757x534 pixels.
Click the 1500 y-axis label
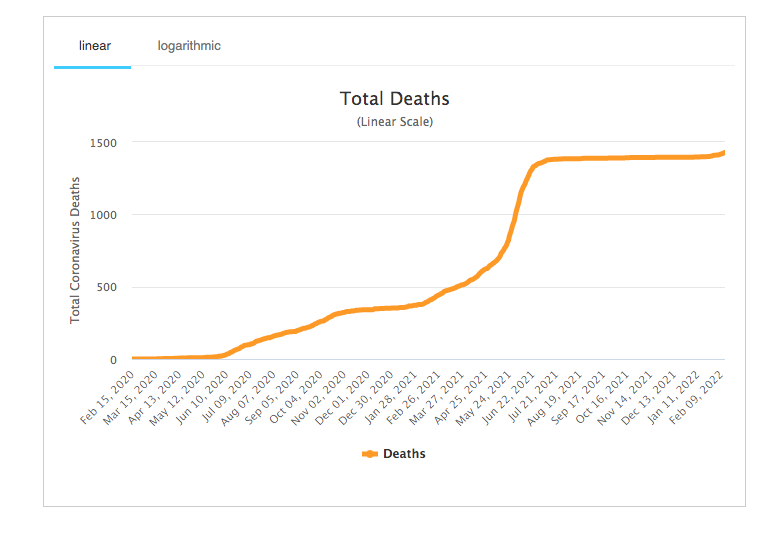point(103,143)
